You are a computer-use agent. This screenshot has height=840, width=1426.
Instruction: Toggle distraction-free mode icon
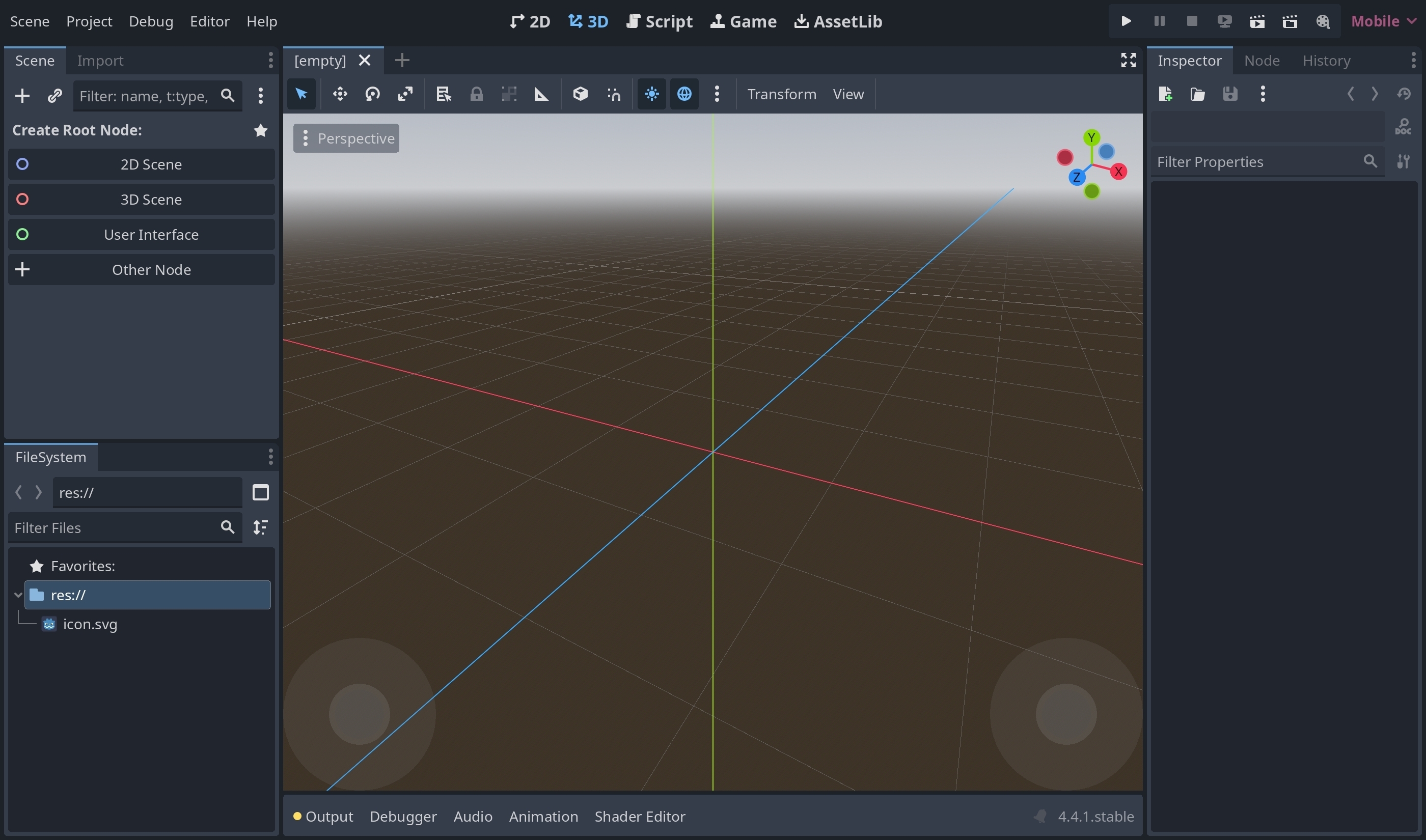point(1128,60)
